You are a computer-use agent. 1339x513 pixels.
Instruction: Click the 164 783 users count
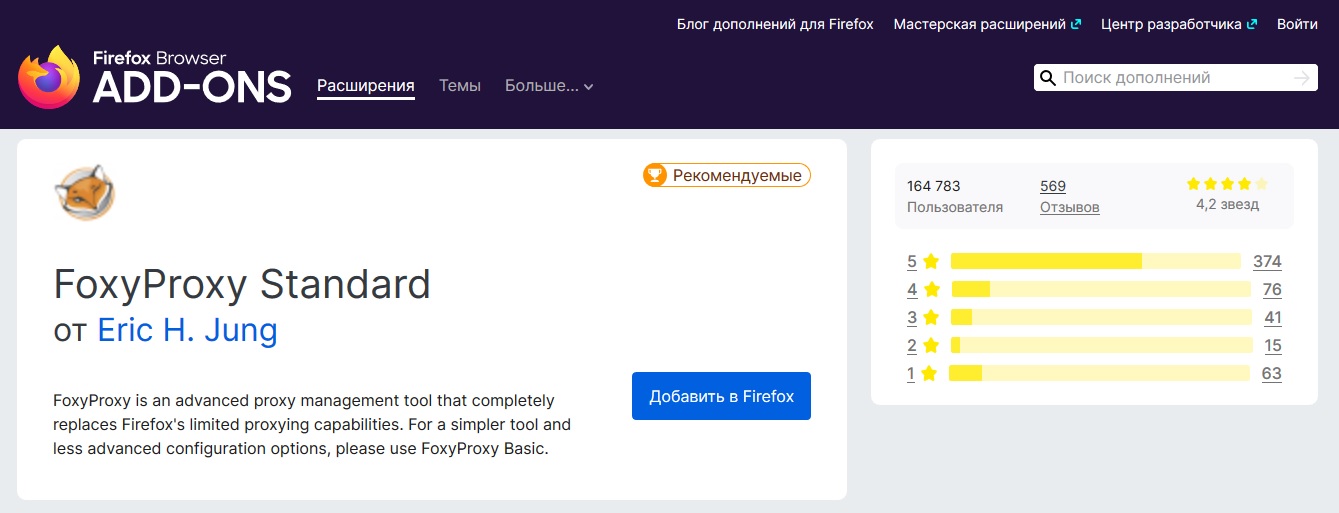pos(933,186)
